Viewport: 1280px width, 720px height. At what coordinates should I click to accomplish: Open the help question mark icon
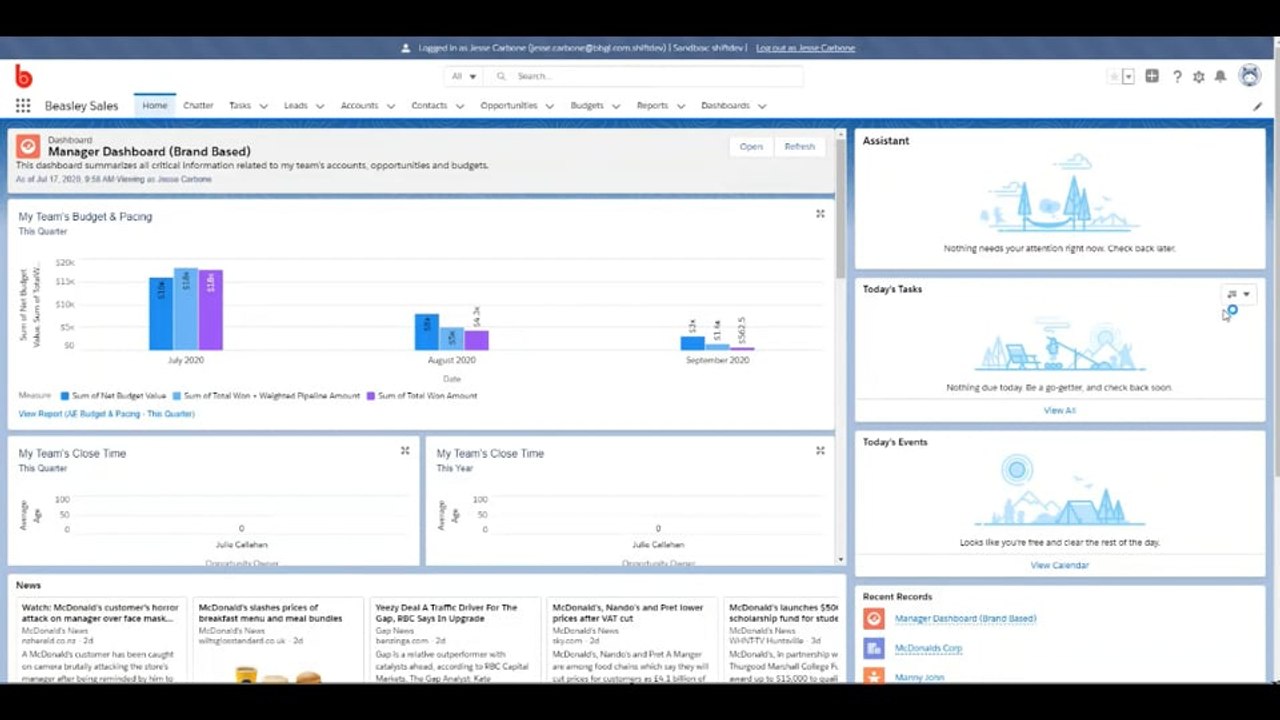point(1177,77)
